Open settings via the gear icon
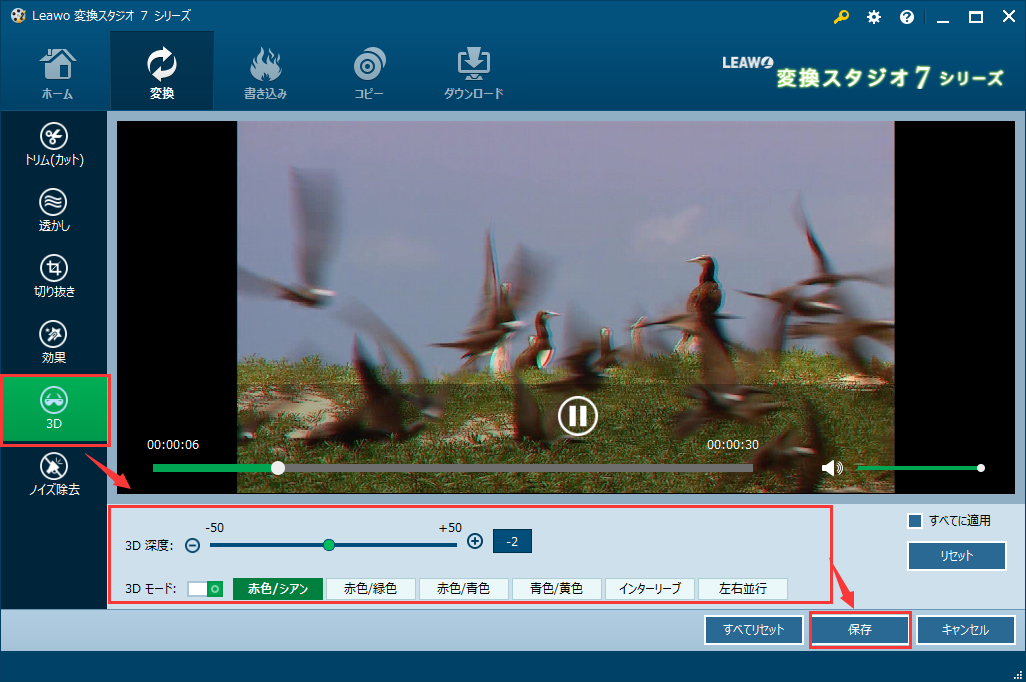The image size is (1026, 682). (874, 17)
